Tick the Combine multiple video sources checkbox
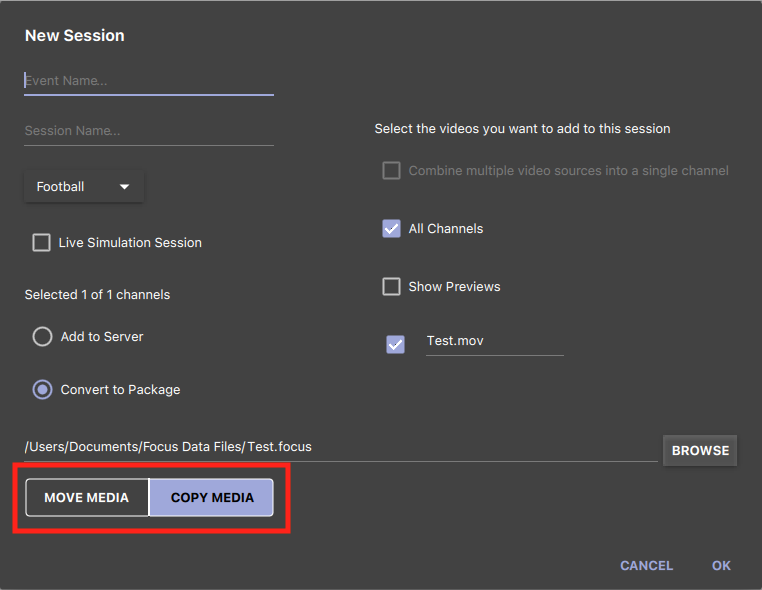This screenshot has width=762, height=590. tap(391, 171)
